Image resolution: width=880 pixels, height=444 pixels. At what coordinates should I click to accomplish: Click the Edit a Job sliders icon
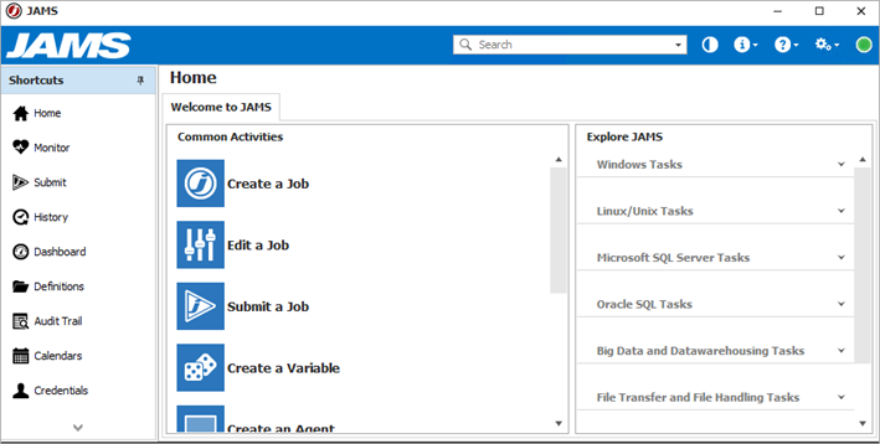(200, 245)
